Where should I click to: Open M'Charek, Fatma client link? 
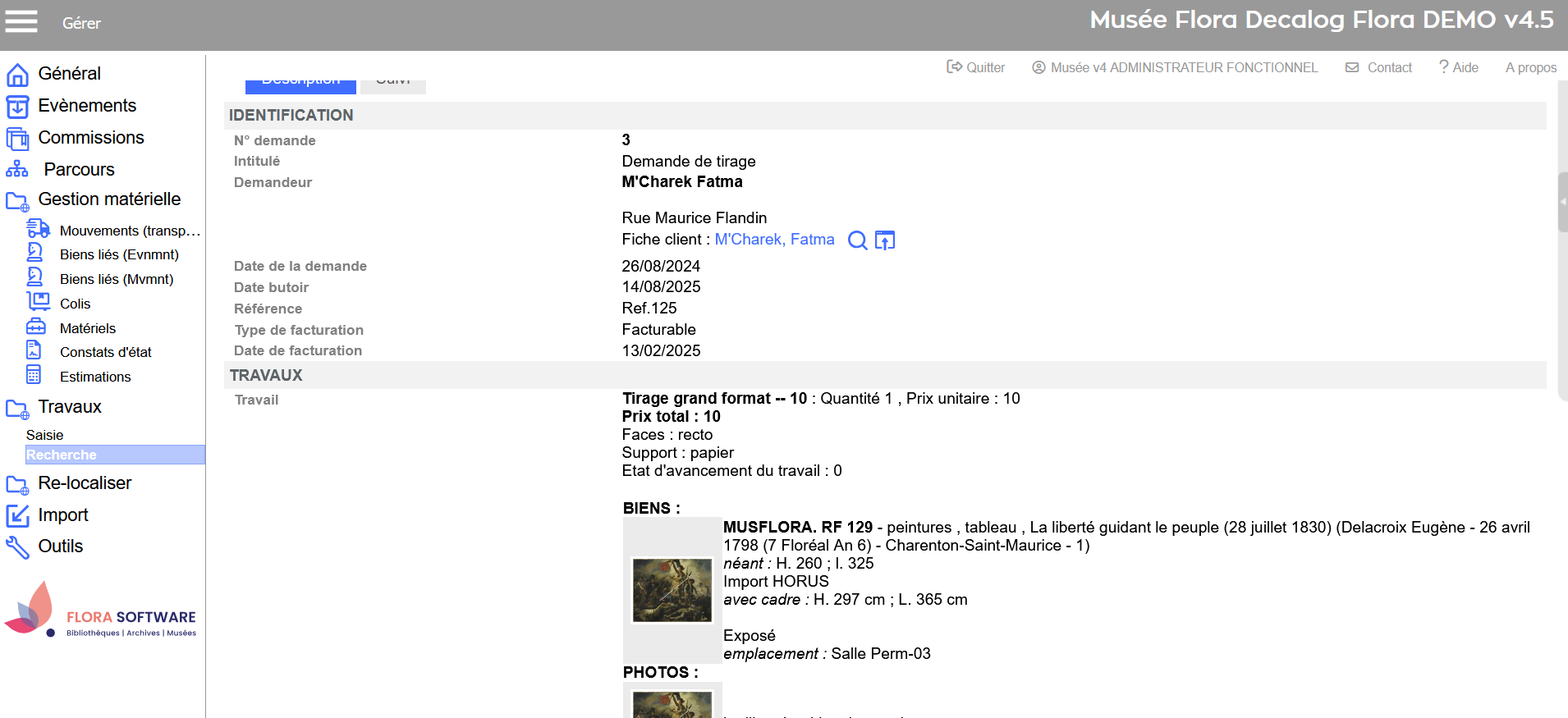click(x=774, y=240)
